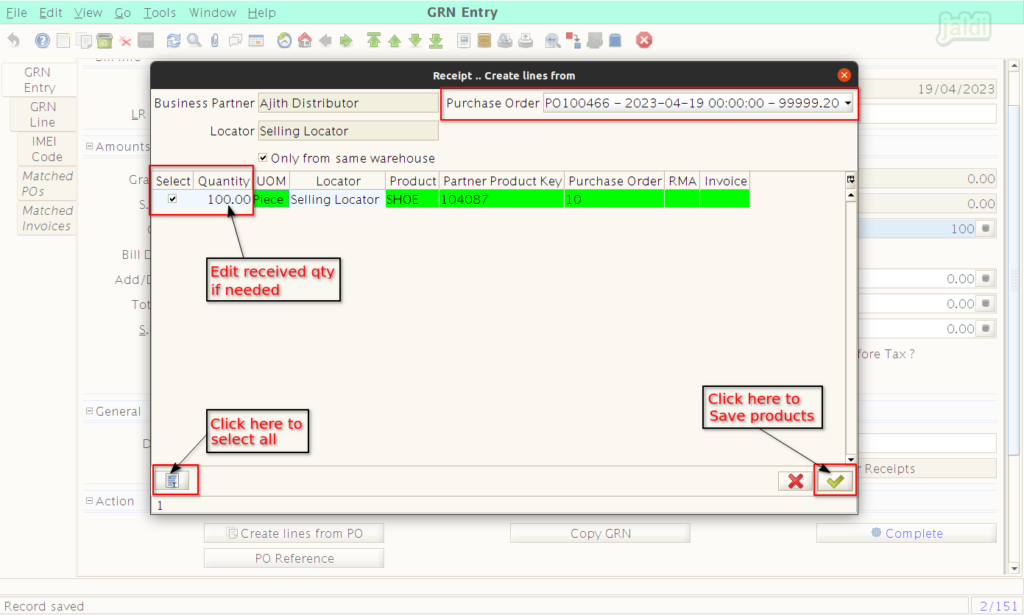This screenshot has height=615, width=1024.
Task: Click the Delete record trash icon
Action: (104, 40)
